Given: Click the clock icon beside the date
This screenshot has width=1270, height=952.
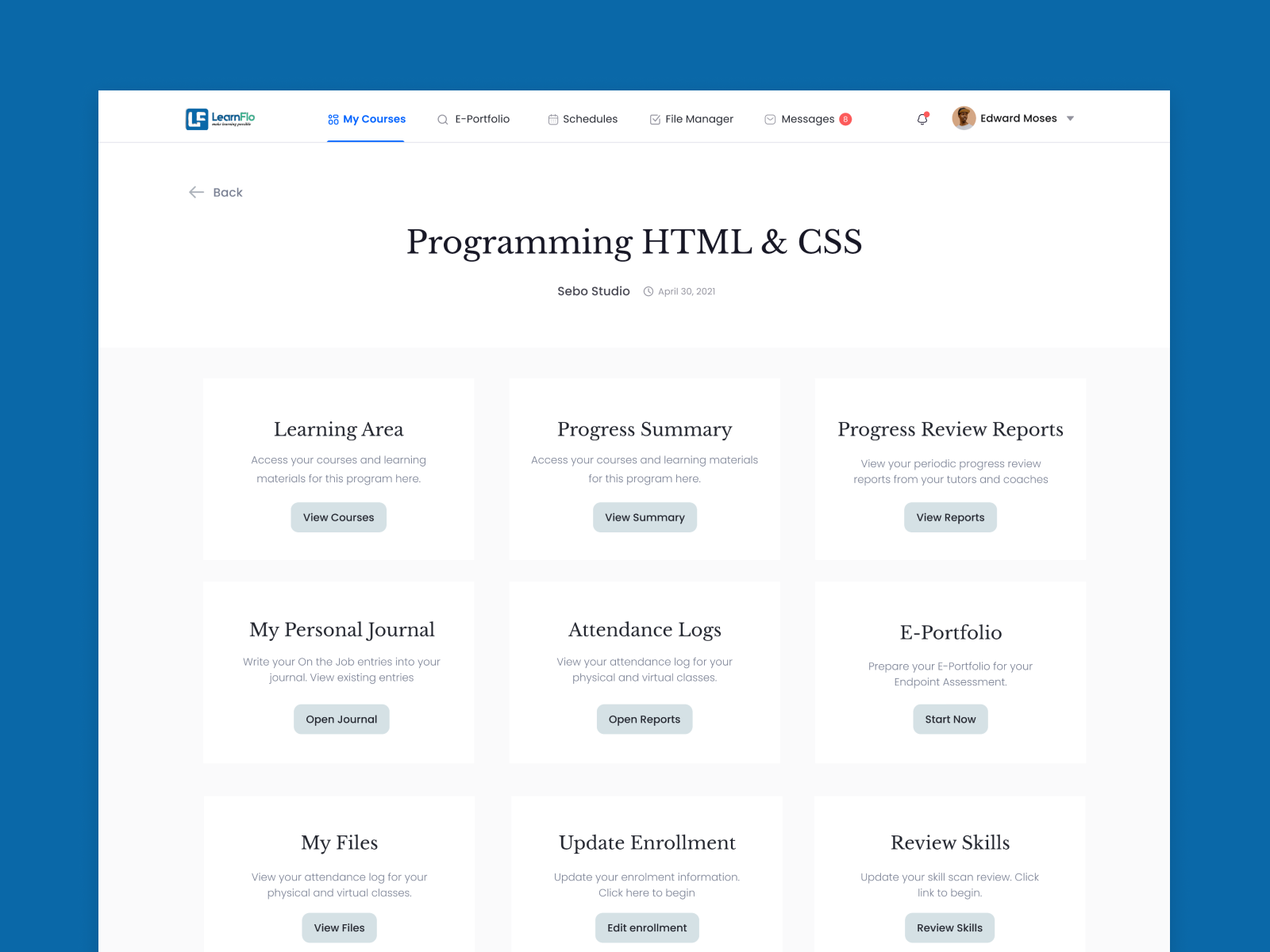Looking at the screenshot, I should point(649,291).
